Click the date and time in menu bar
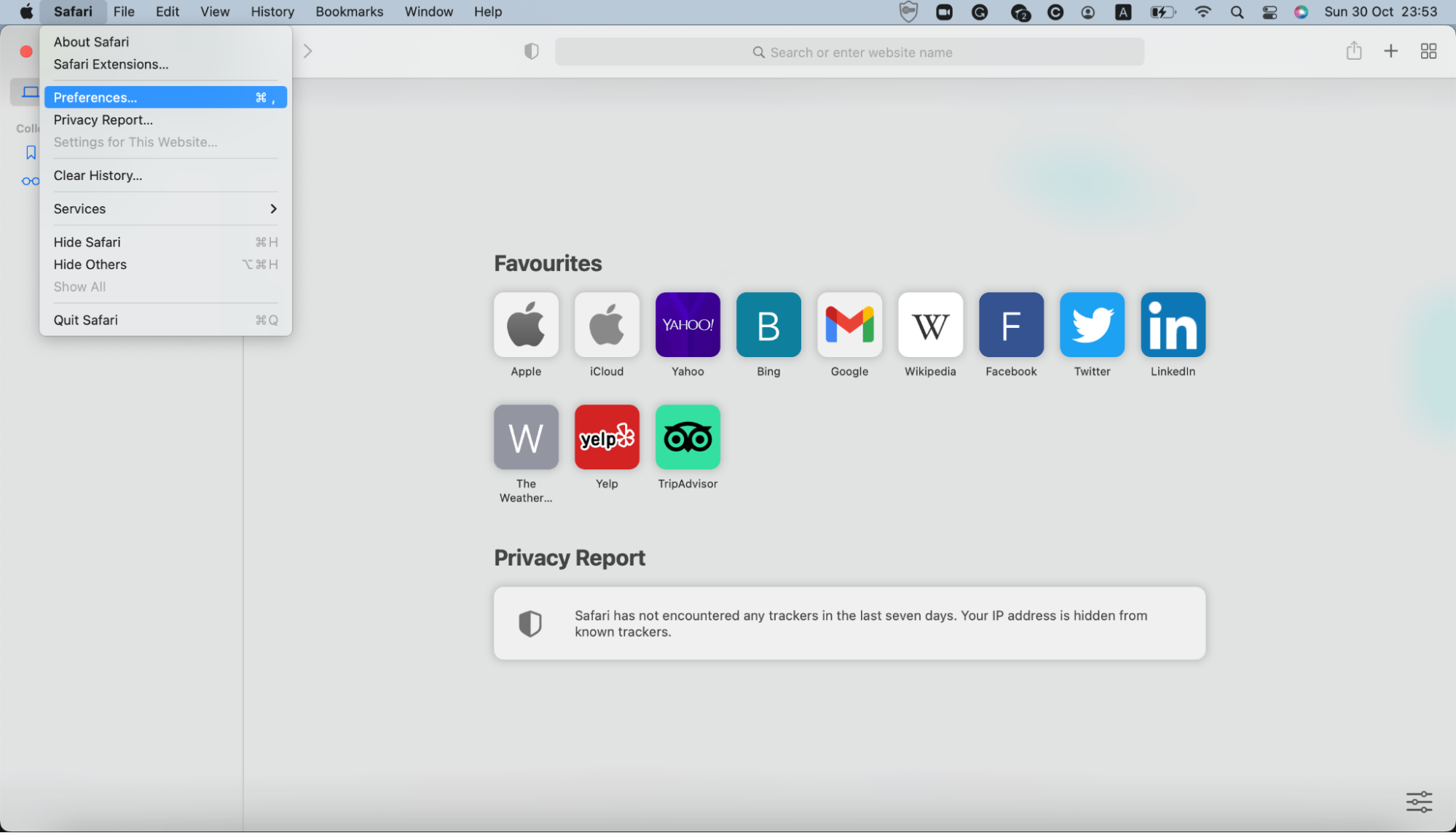 click(1381, 12)
